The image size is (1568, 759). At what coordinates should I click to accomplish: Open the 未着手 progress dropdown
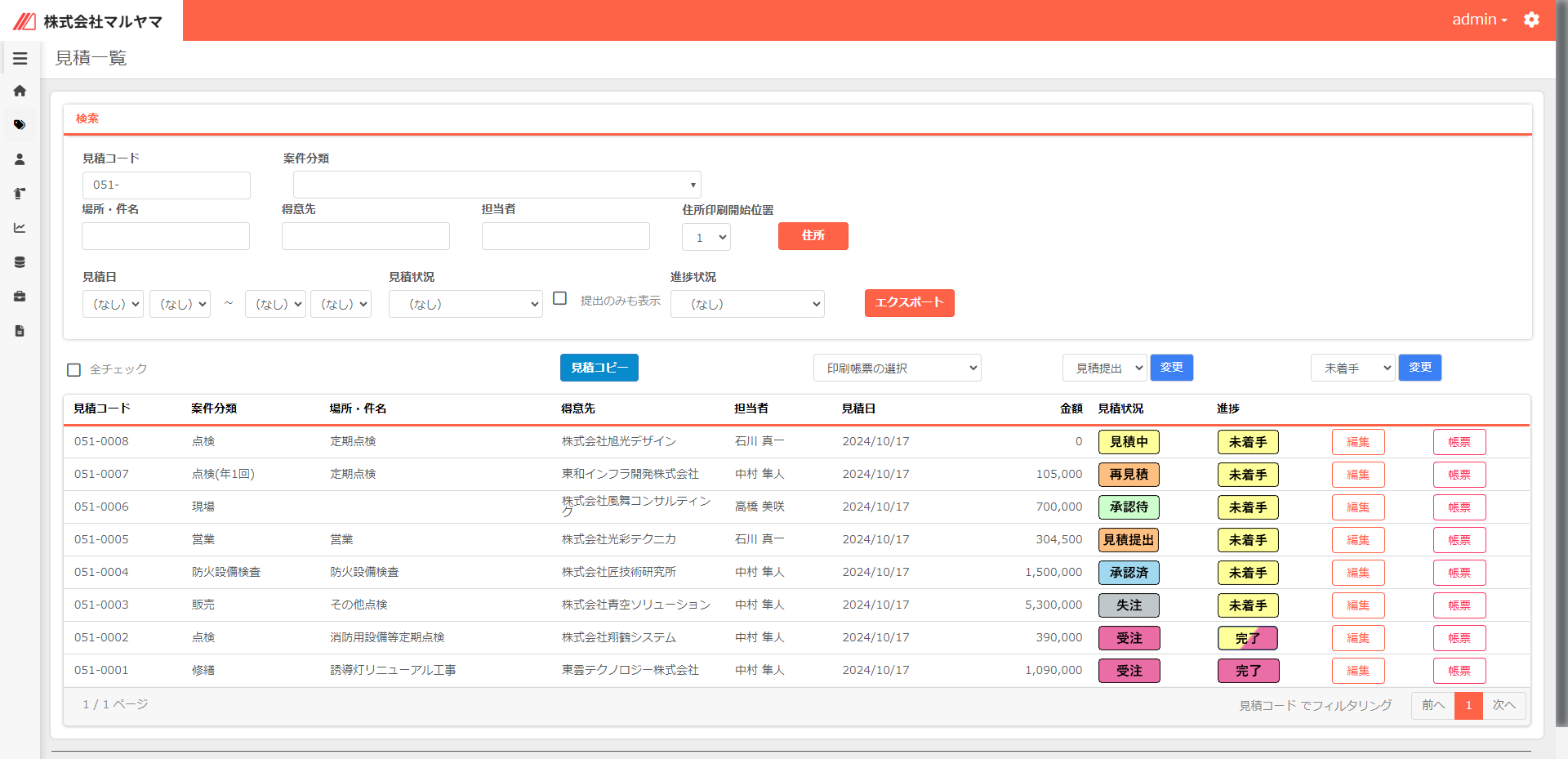1353,368
